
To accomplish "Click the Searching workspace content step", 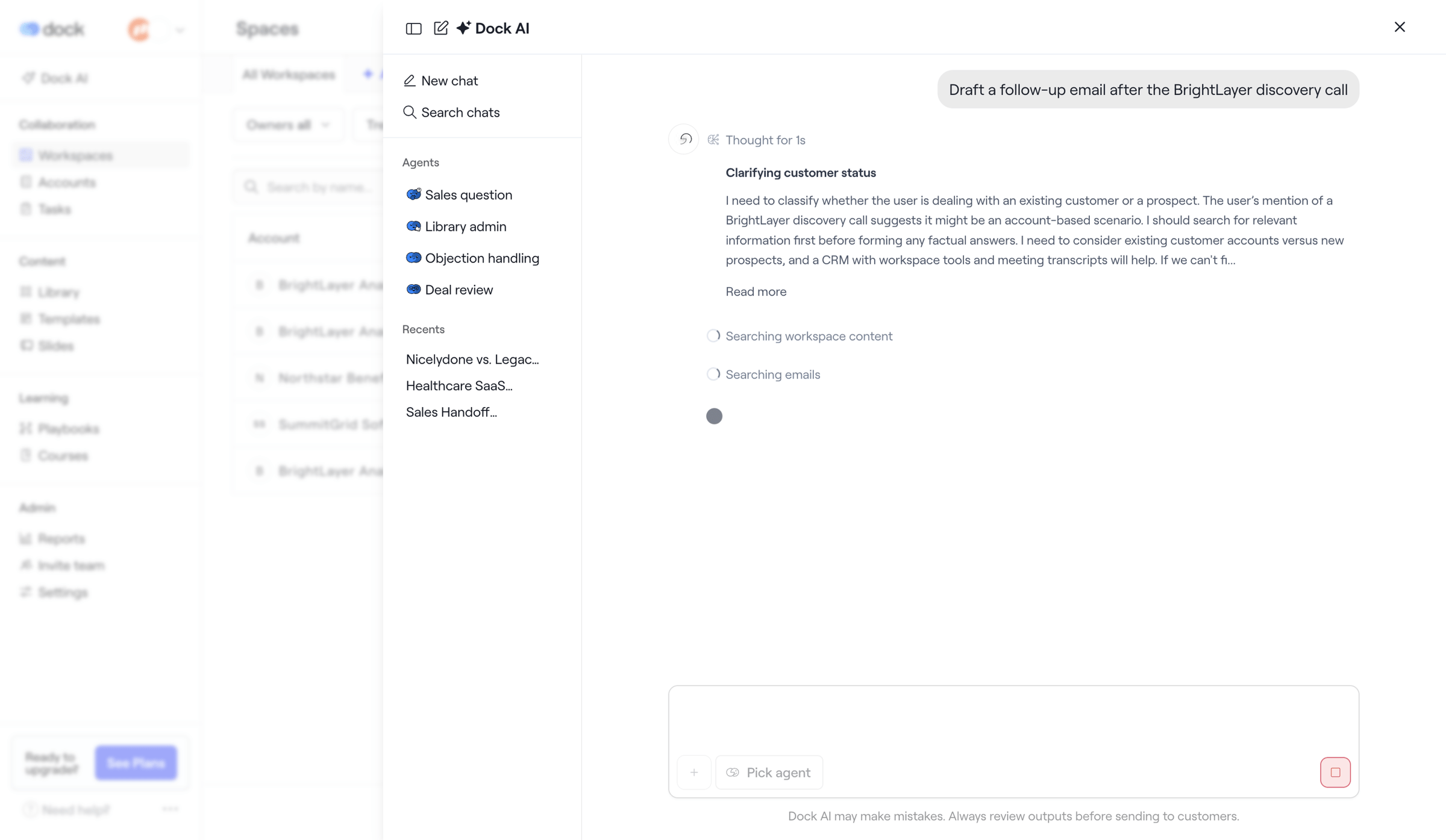I will [x=800, y=336].
